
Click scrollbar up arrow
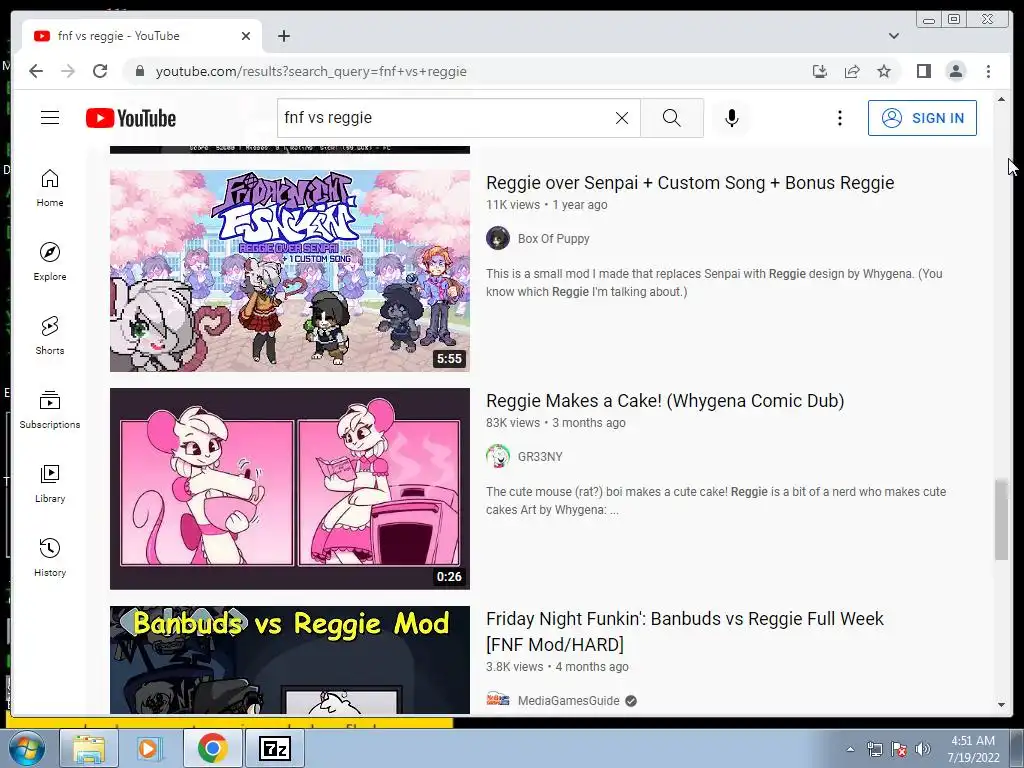click(x=1001, y=99)
